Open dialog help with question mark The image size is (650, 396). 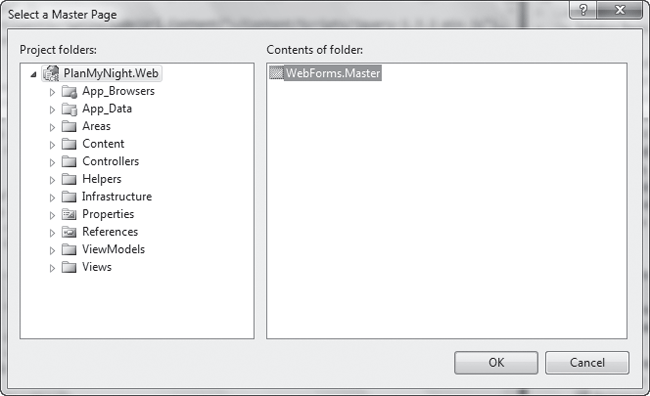tap(583, 10)
